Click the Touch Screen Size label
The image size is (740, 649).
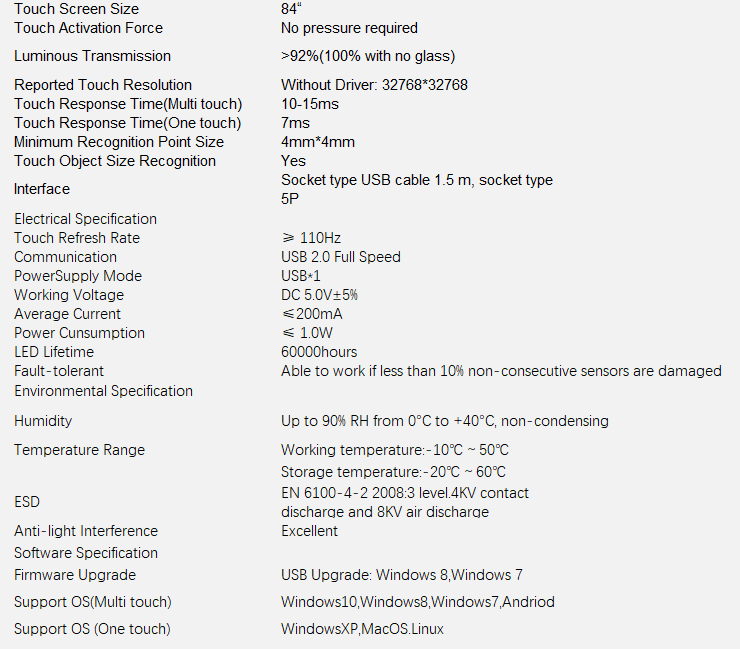click(76, 8)
